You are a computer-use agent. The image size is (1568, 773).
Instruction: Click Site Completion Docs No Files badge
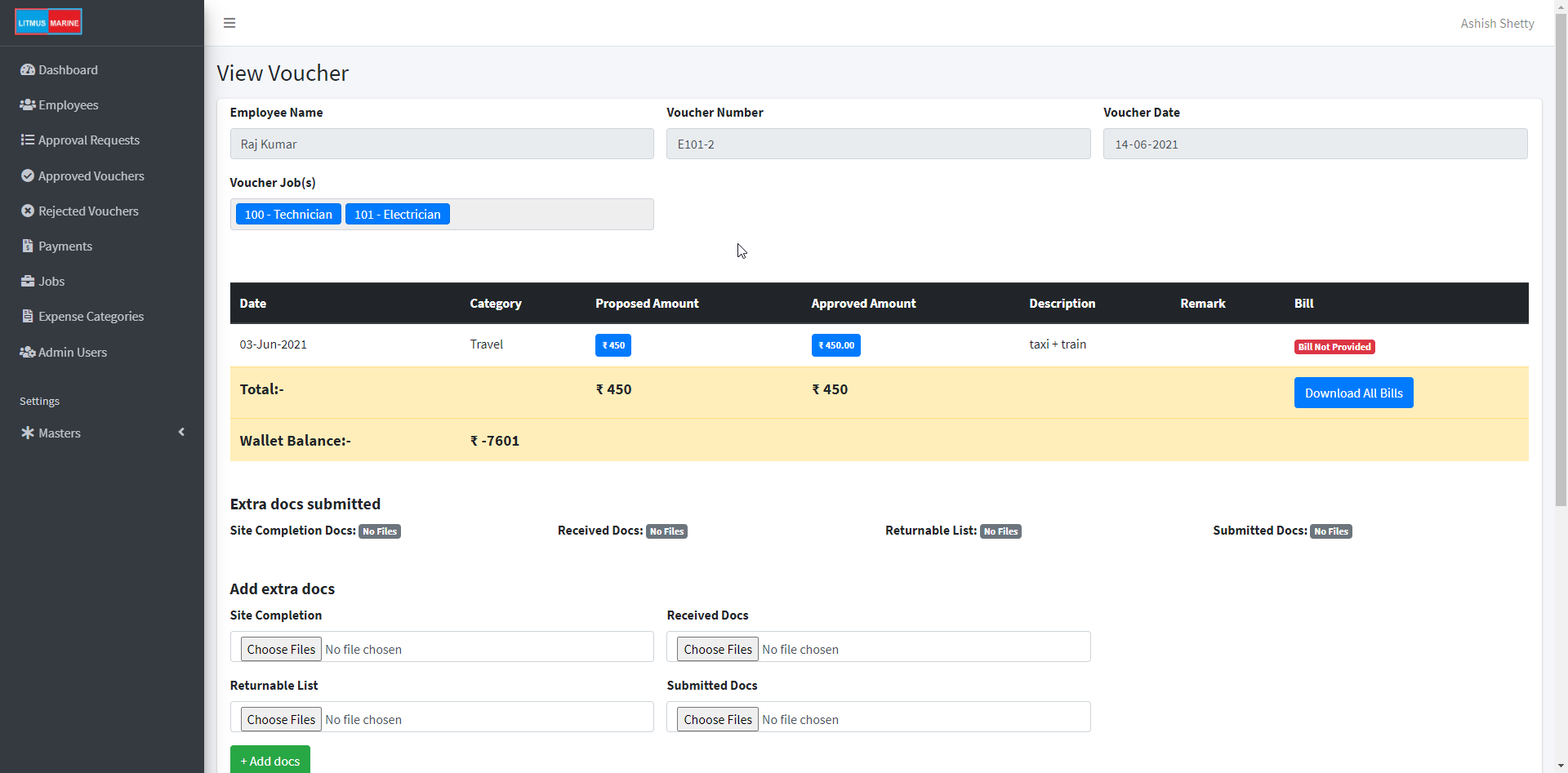tap(380, 531)
